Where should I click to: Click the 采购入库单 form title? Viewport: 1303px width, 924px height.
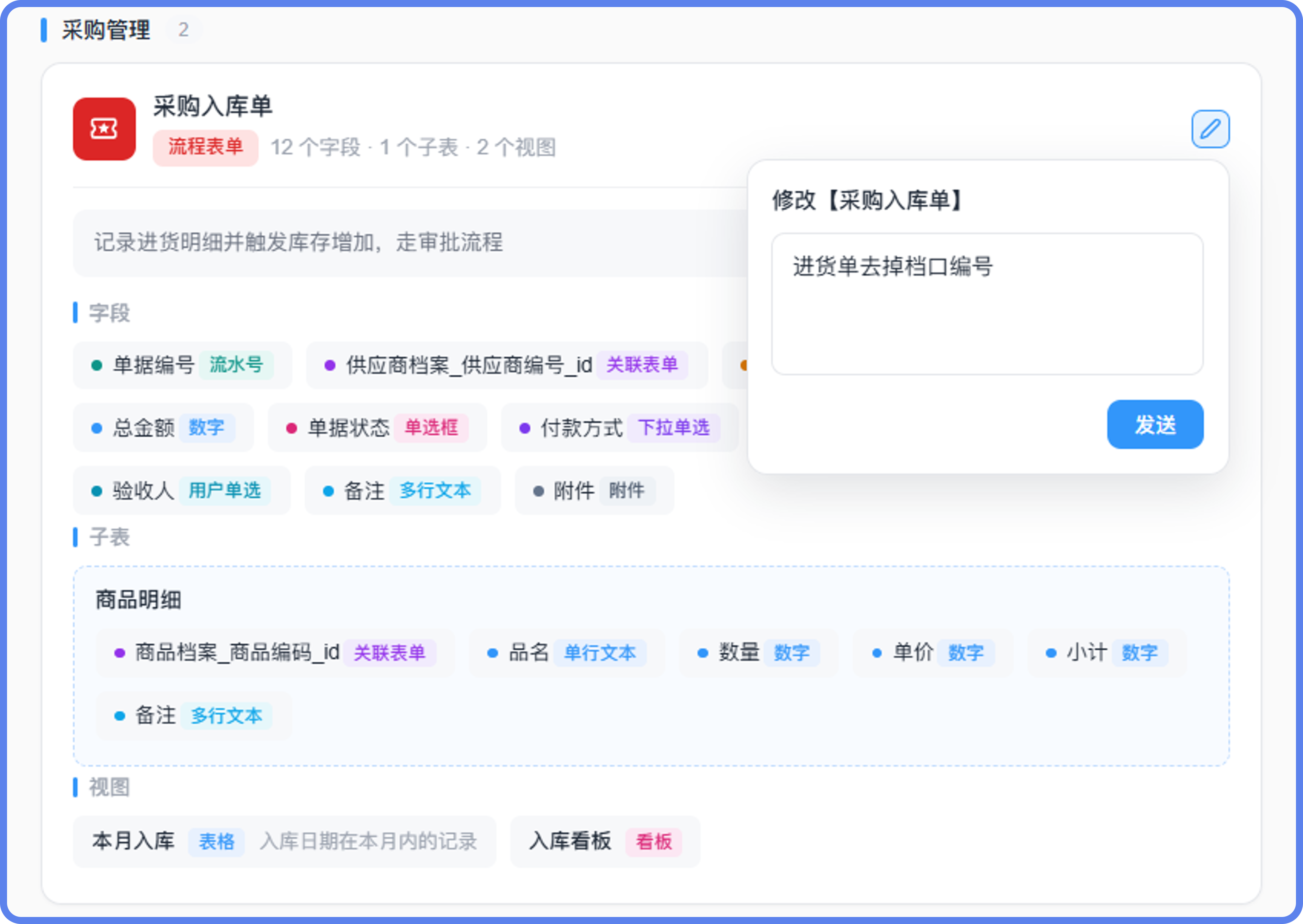click(213, 106)
